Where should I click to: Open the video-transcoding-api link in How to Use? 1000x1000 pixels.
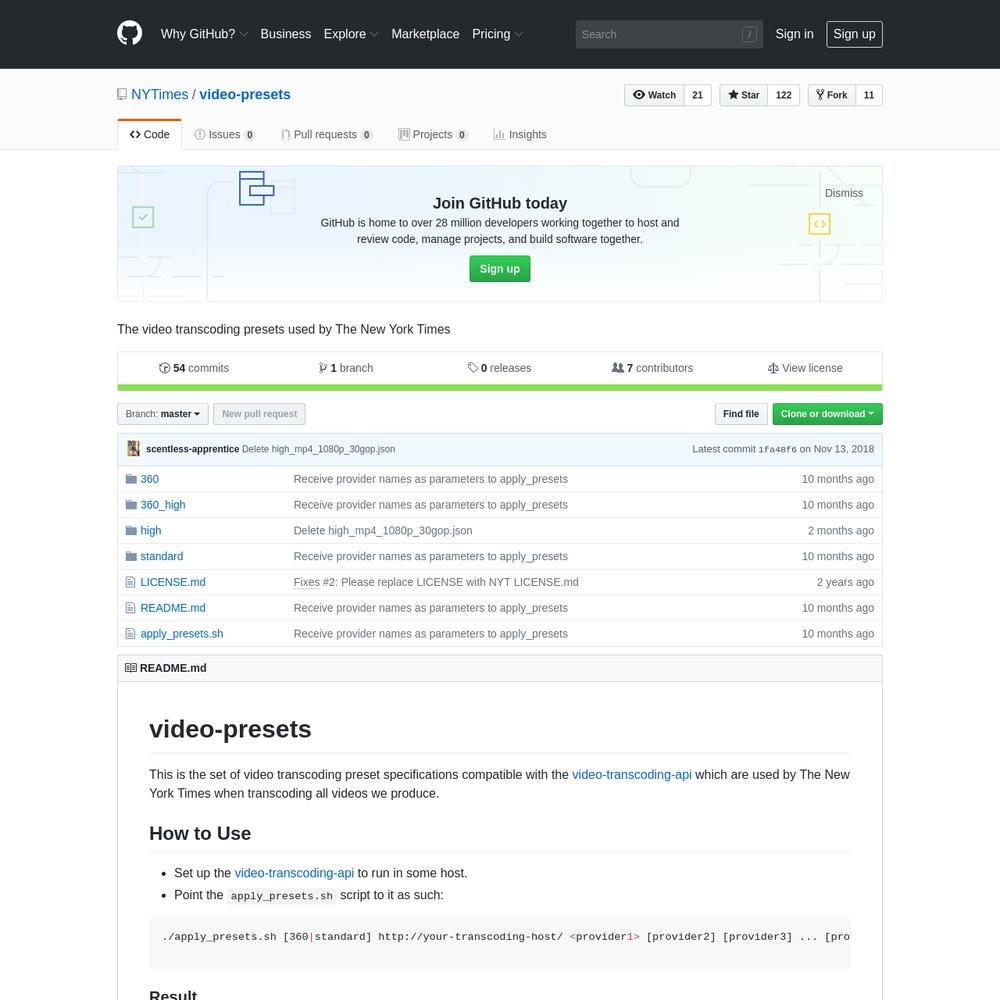click(x=294, y=873)
